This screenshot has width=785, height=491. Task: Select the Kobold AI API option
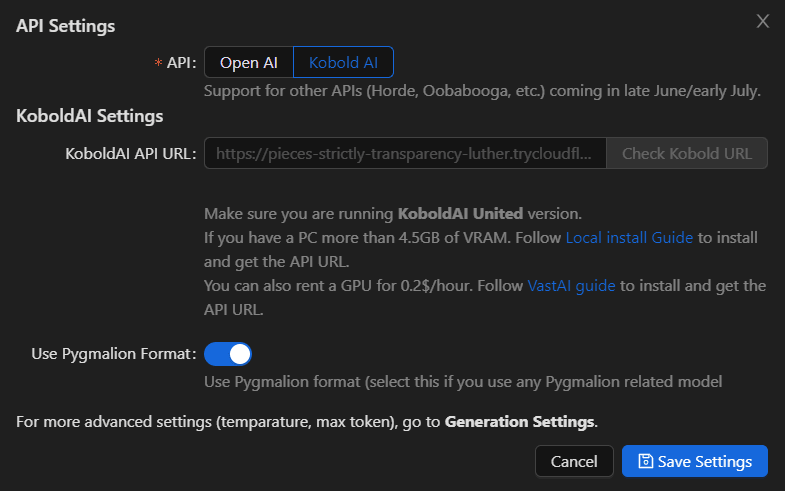[x=343, y=62]
